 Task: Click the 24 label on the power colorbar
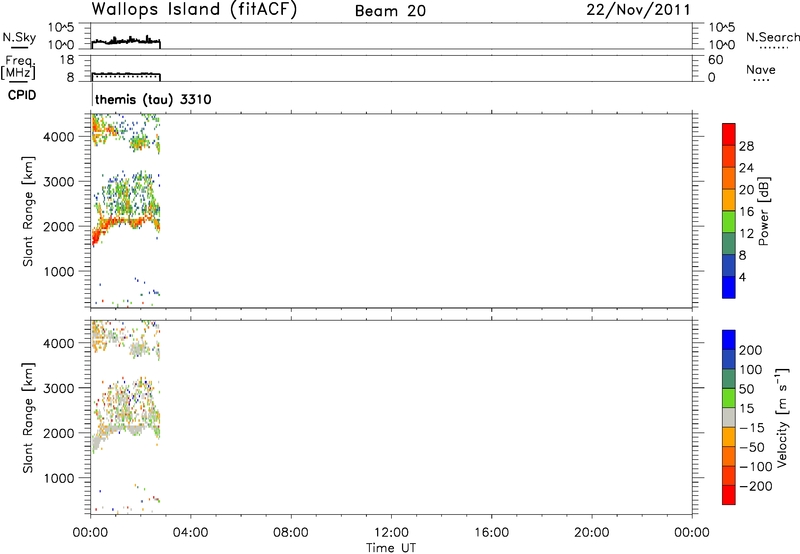pyautogui.click(x=746, y=168)
